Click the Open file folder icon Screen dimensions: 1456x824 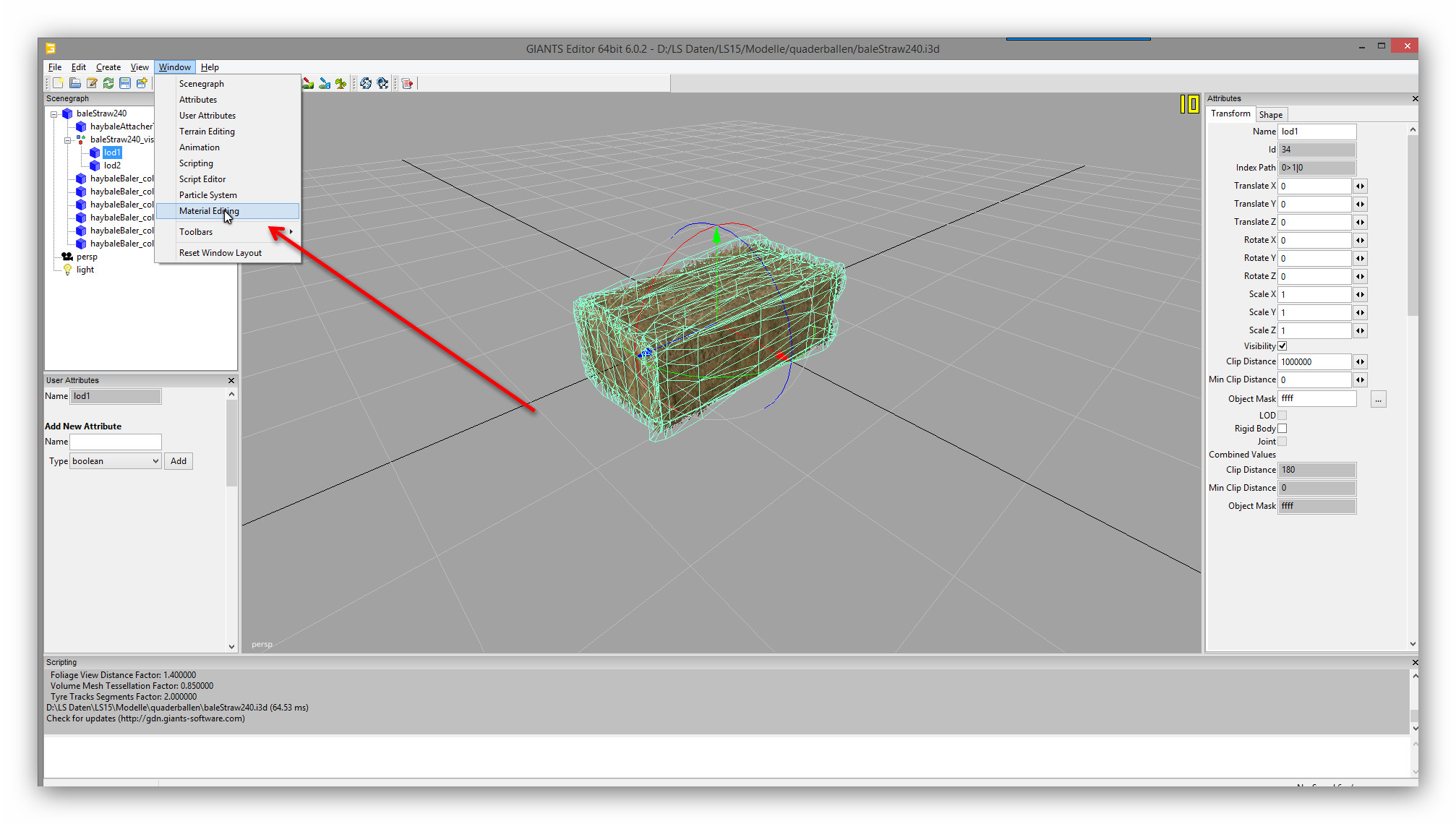[x=75, y=83]
